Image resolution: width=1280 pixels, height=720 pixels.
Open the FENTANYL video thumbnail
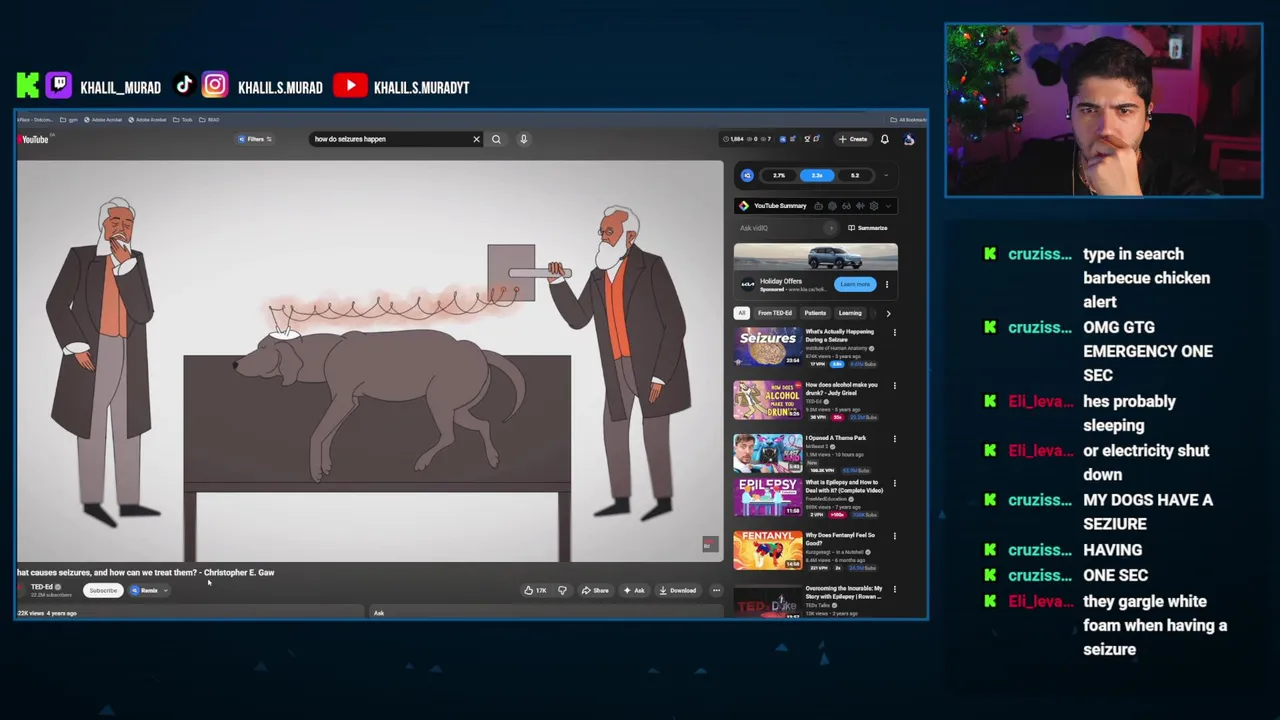(x=767, y=550)
